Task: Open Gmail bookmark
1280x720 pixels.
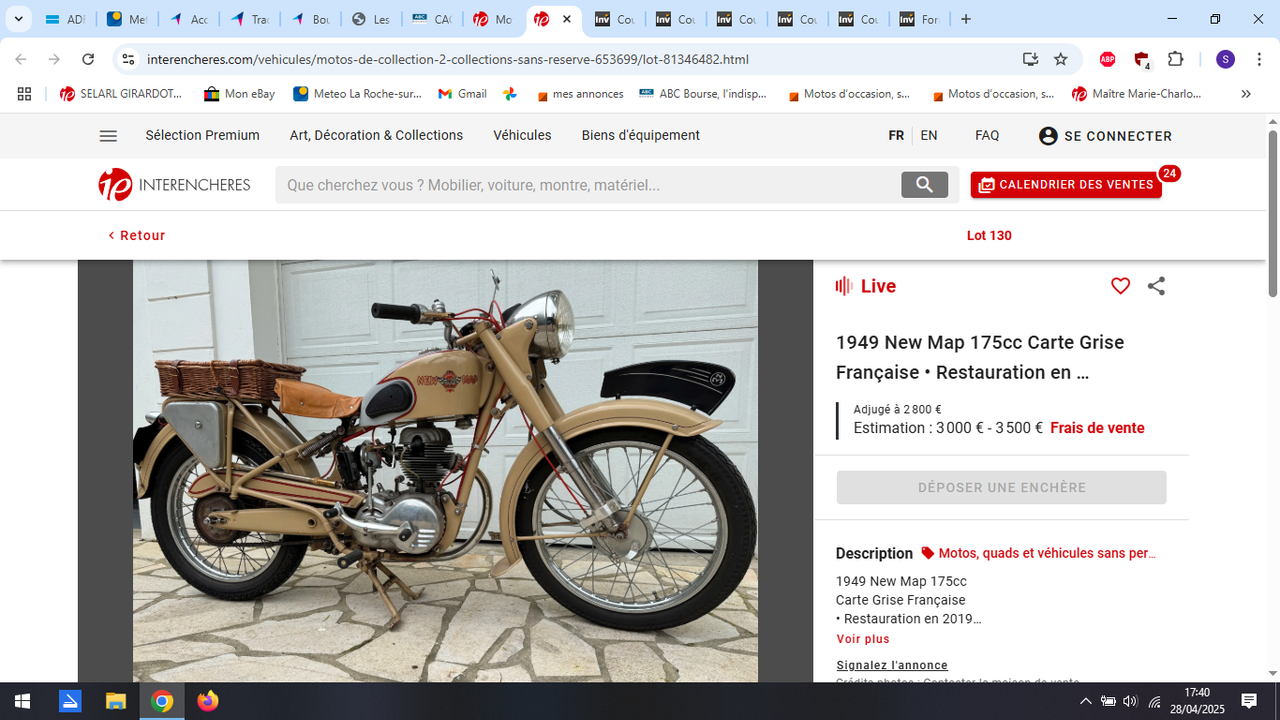Action: click(x=462, y=94)
